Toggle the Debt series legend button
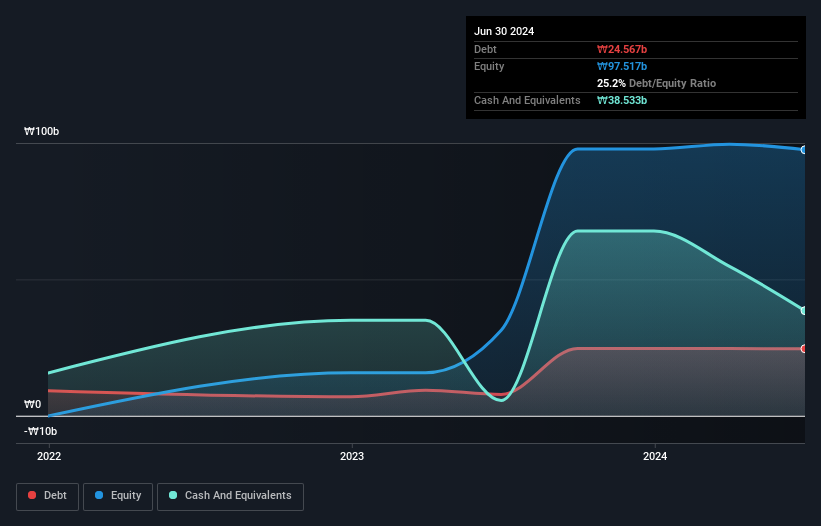Image resolution: width=821 pixels, height=526 pixels. (47, 496)
